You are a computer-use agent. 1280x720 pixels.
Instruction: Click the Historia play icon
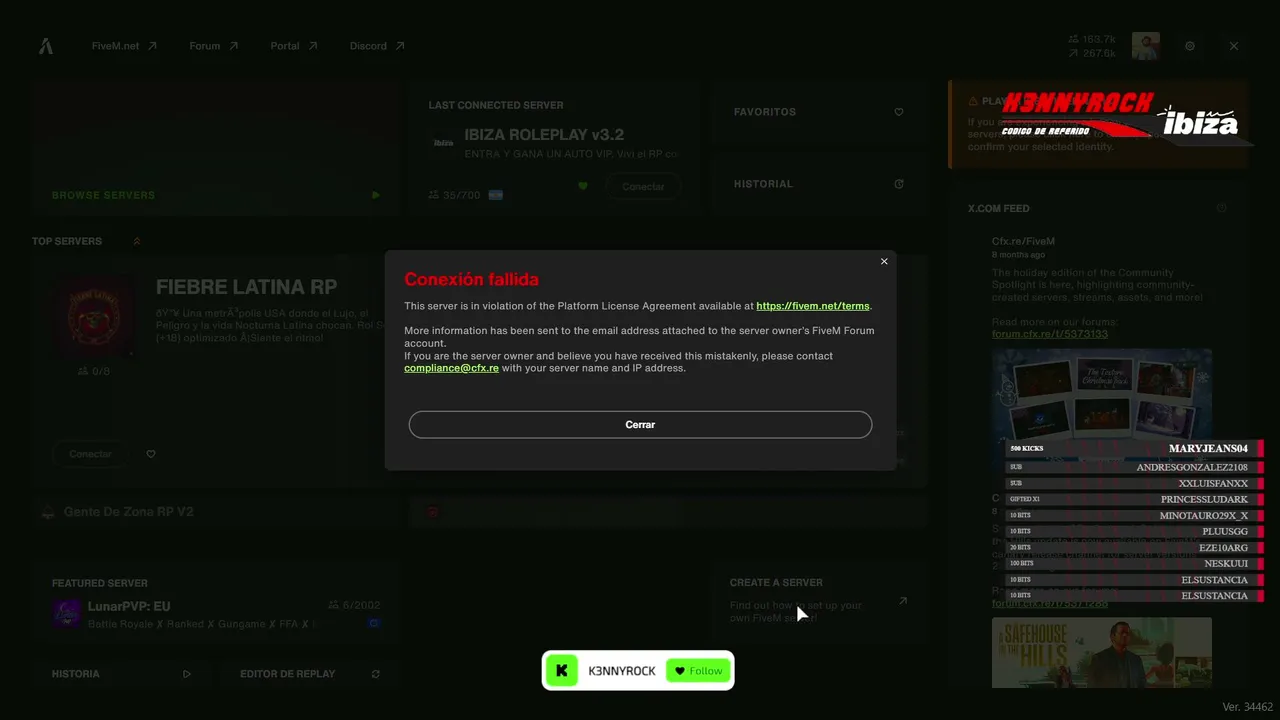pos(187,674)
